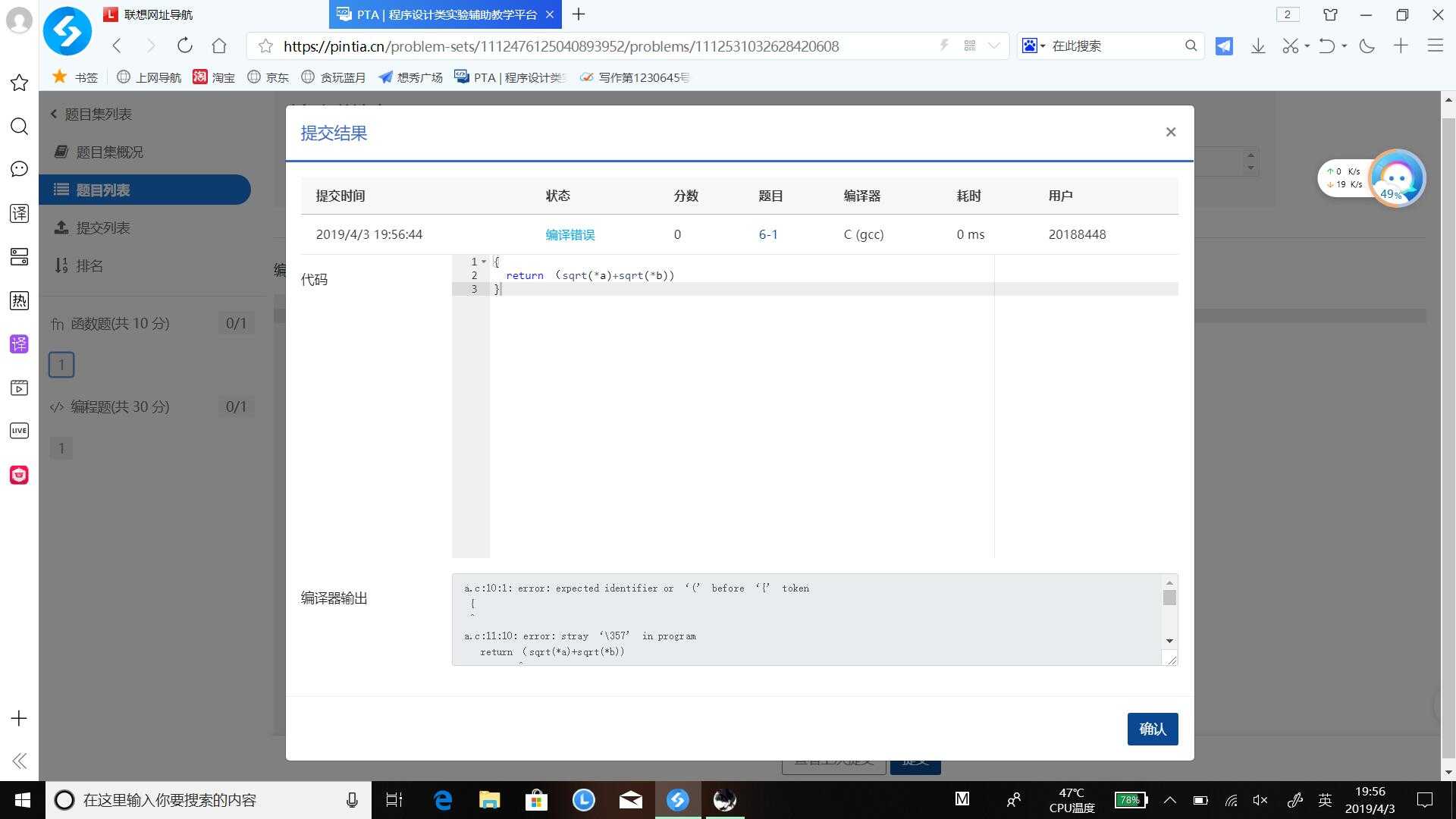This screenshot has width=1456, height=819.
Task: Collapse the sidebar with double chevron
Action: (19, 761)
